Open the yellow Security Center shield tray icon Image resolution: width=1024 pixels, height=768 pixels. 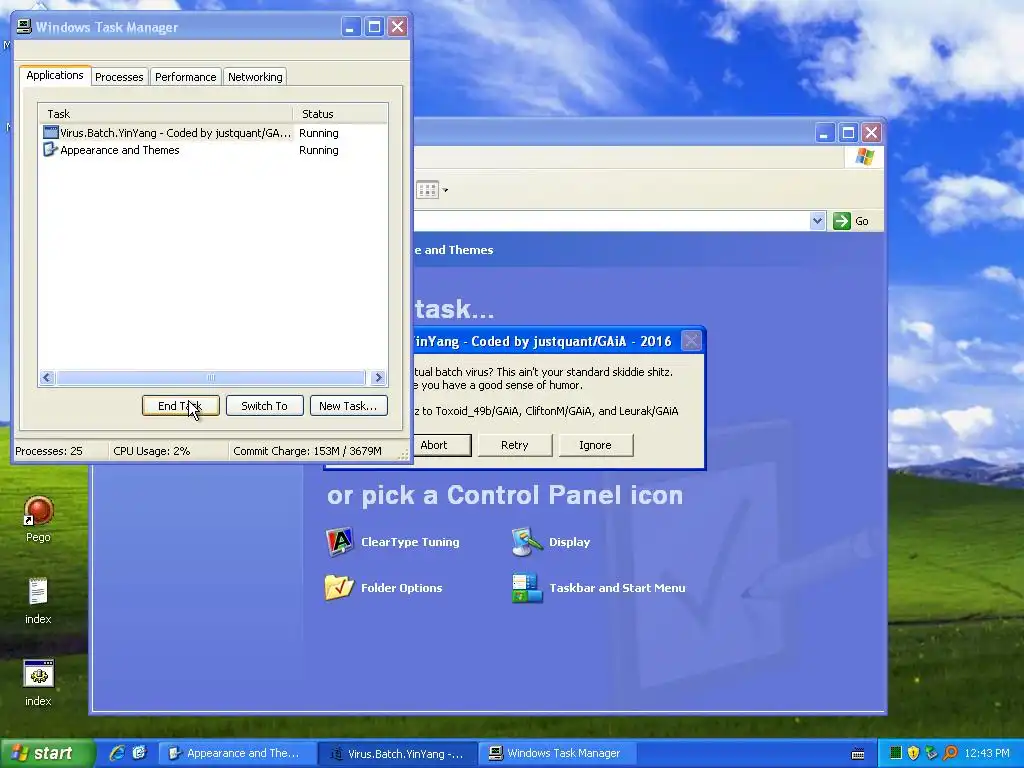click(x=913, y=753)
